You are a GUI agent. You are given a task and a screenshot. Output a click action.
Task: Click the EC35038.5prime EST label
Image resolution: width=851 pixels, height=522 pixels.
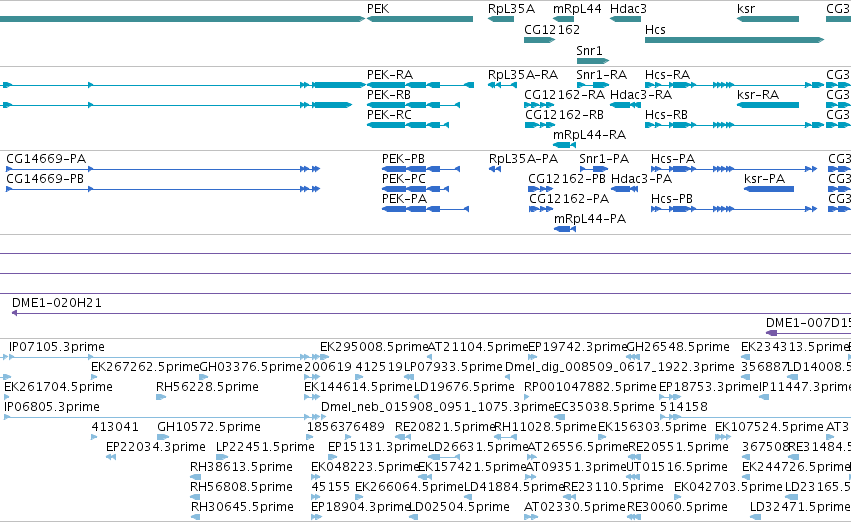[x=604, y=407]
